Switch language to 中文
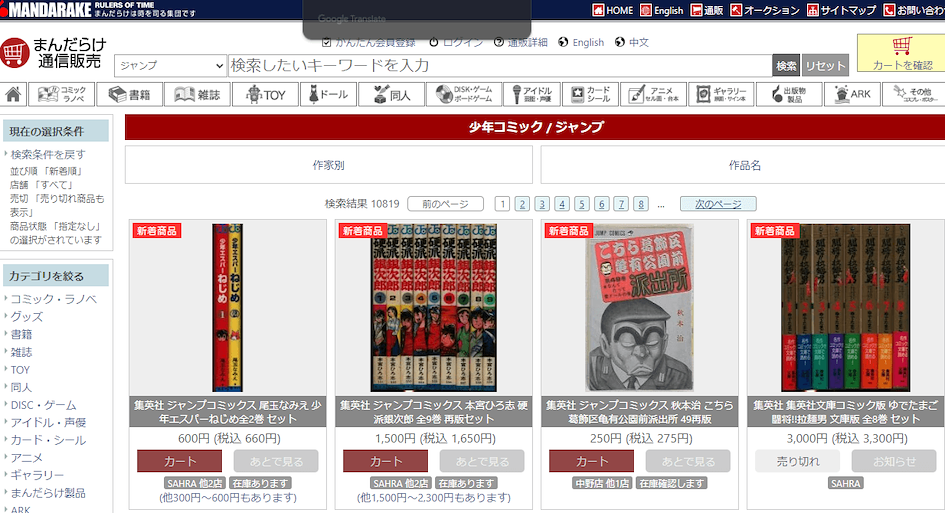Image resolution: width=945 pixels, height=513 pixels. pyautogui.click(x=632, y=42)
